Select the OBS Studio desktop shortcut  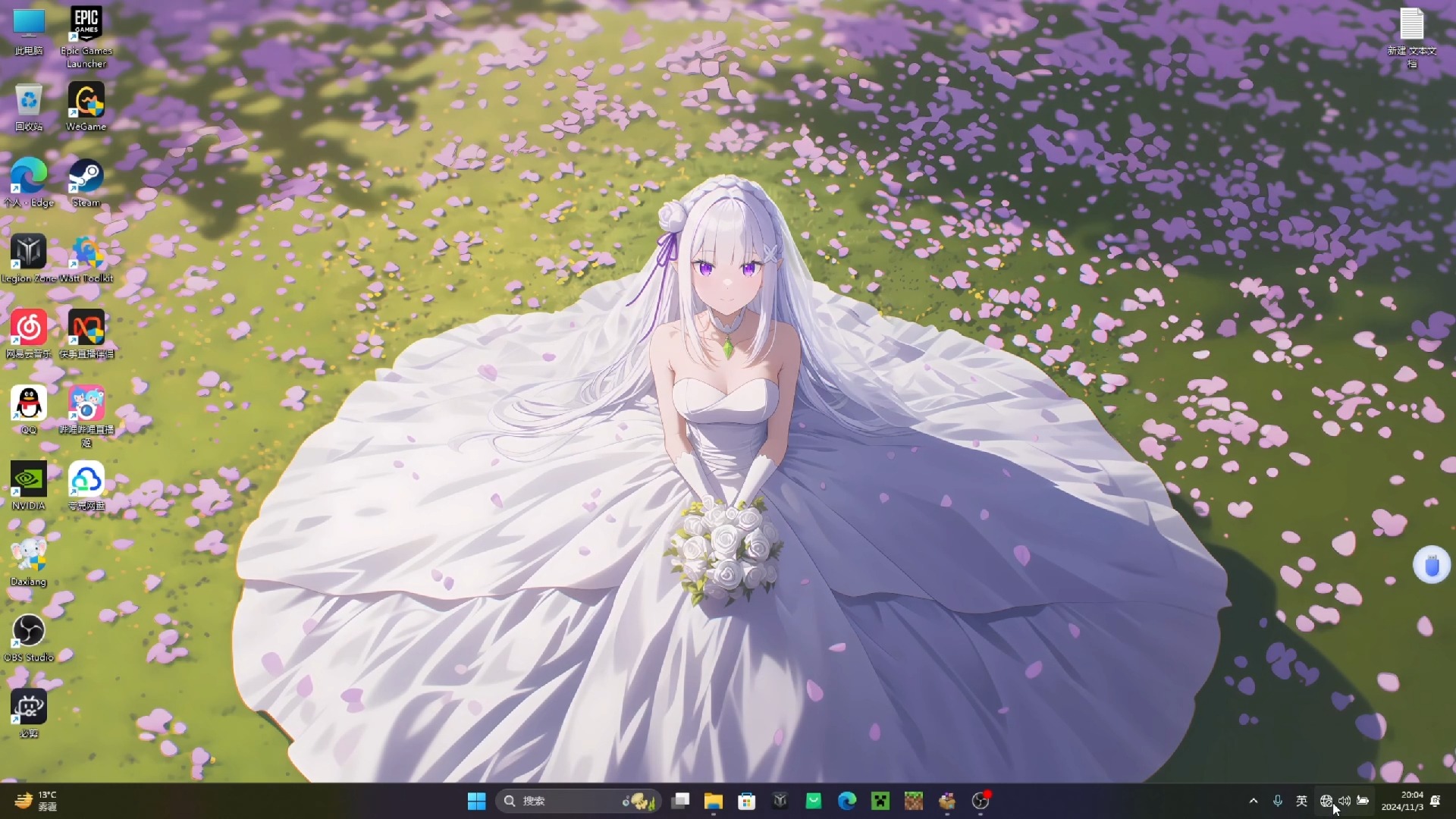point(29,639)
